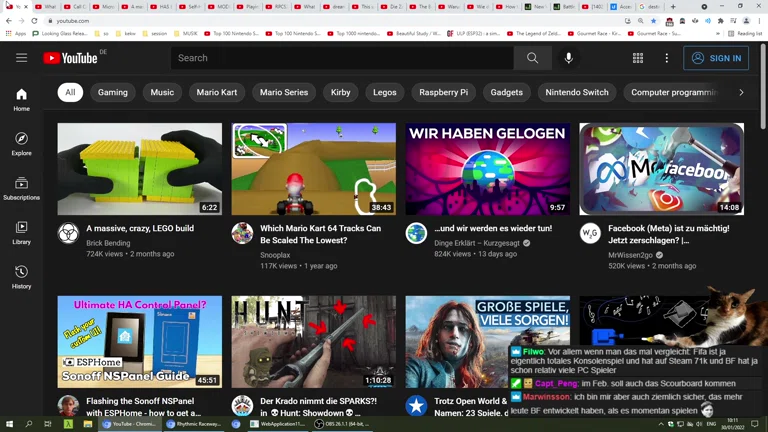Open the YouTube hamburger guide menu
Image resolution: width=768 pixels, height=432 pixels.
tap(21, 58)
